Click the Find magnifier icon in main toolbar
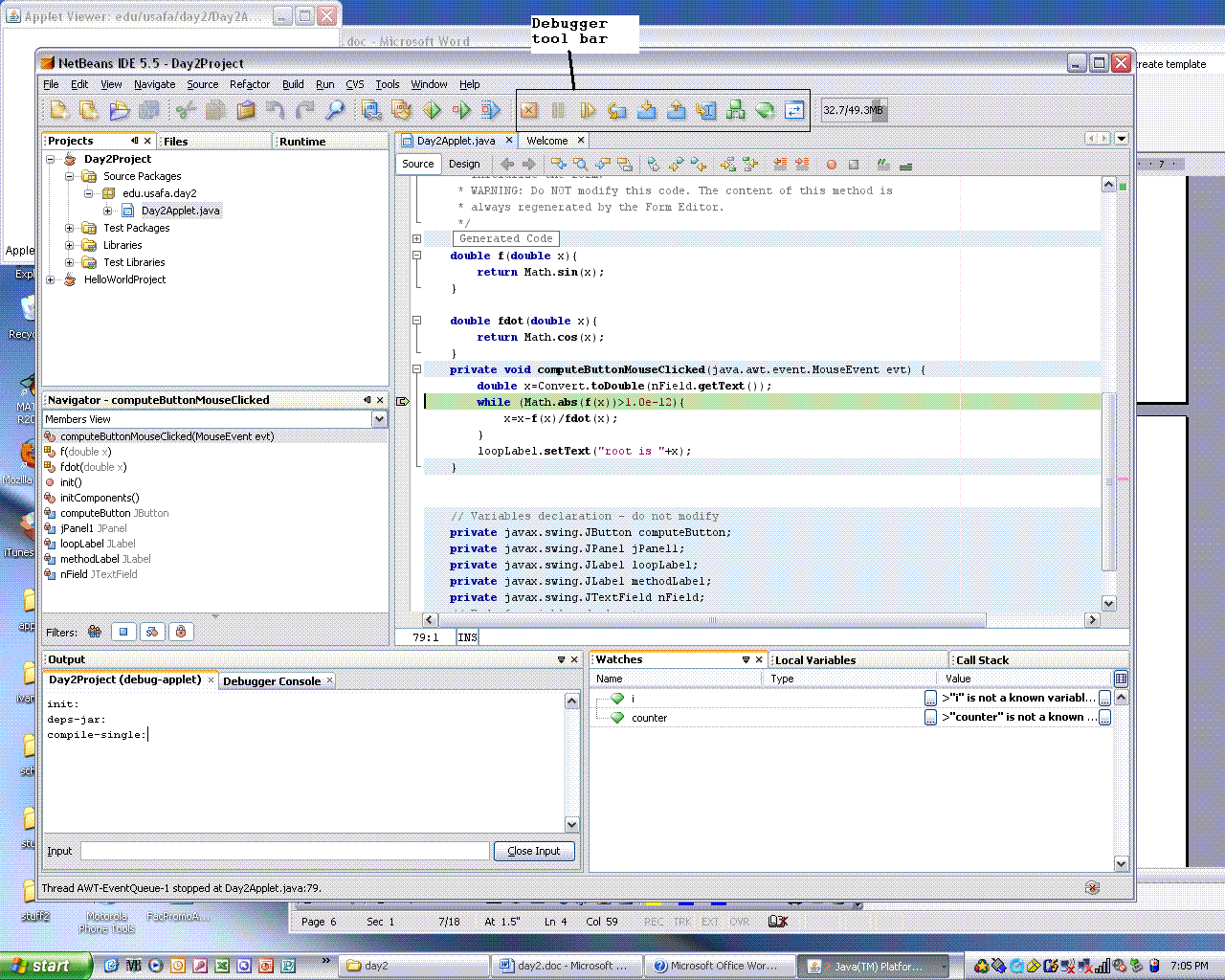The height and width of the screenshot is (980, 1225). (334, 110)
